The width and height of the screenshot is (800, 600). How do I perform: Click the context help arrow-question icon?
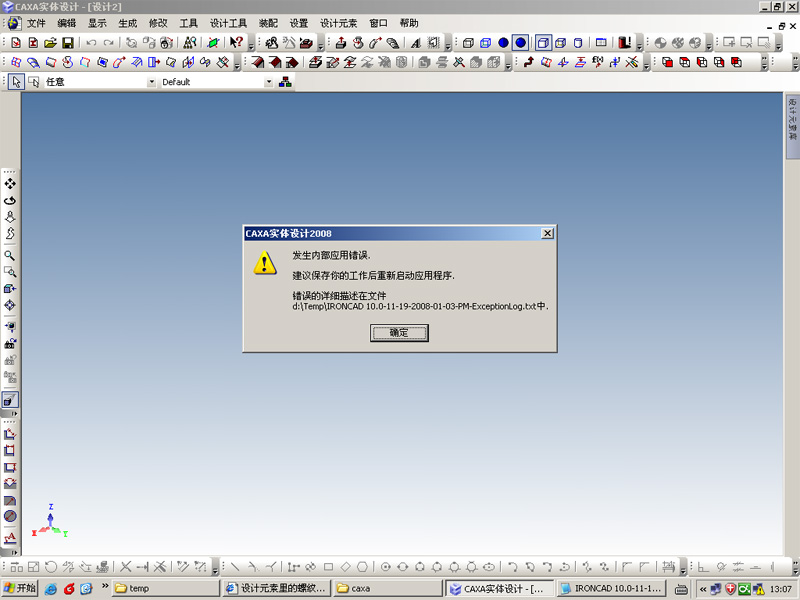pyautogui.click(x=236, y=43)
